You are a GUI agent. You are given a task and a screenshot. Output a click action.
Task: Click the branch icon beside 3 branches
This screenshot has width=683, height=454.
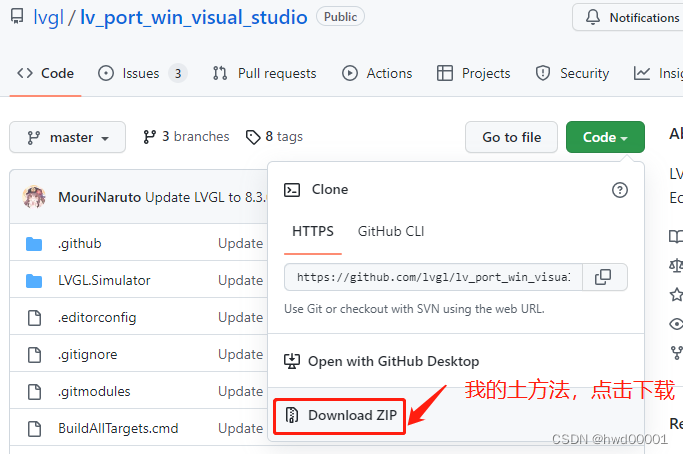click(x=149, y=137)
